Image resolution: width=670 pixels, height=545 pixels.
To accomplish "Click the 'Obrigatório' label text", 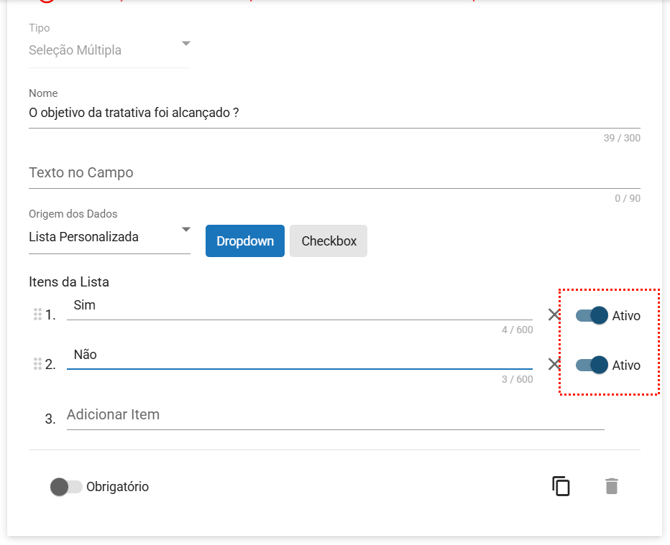I will [x=117, y=487].
